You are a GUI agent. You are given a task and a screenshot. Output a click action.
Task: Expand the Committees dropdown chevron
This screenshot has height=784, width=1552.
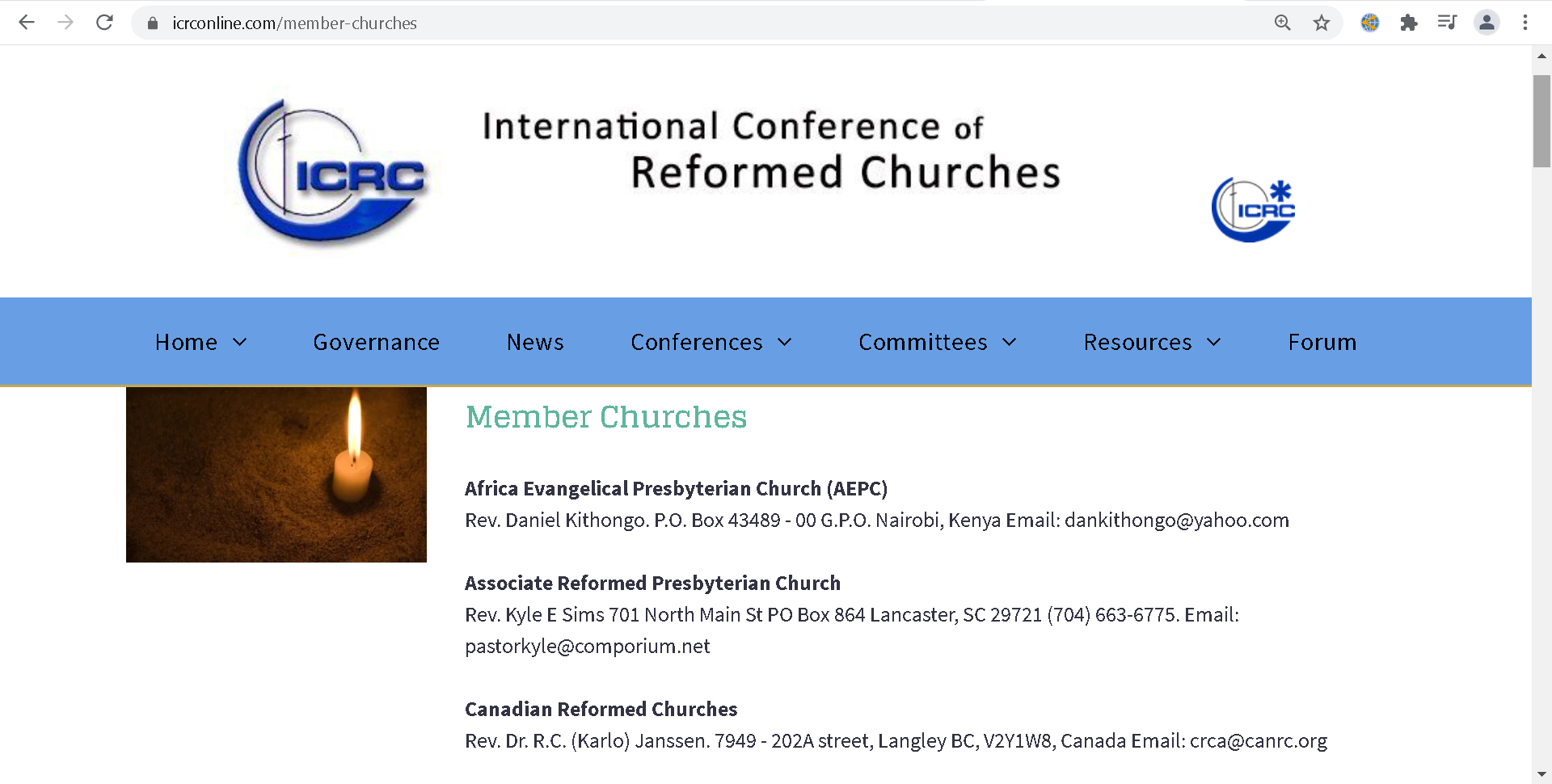(x=1010, y=343)
